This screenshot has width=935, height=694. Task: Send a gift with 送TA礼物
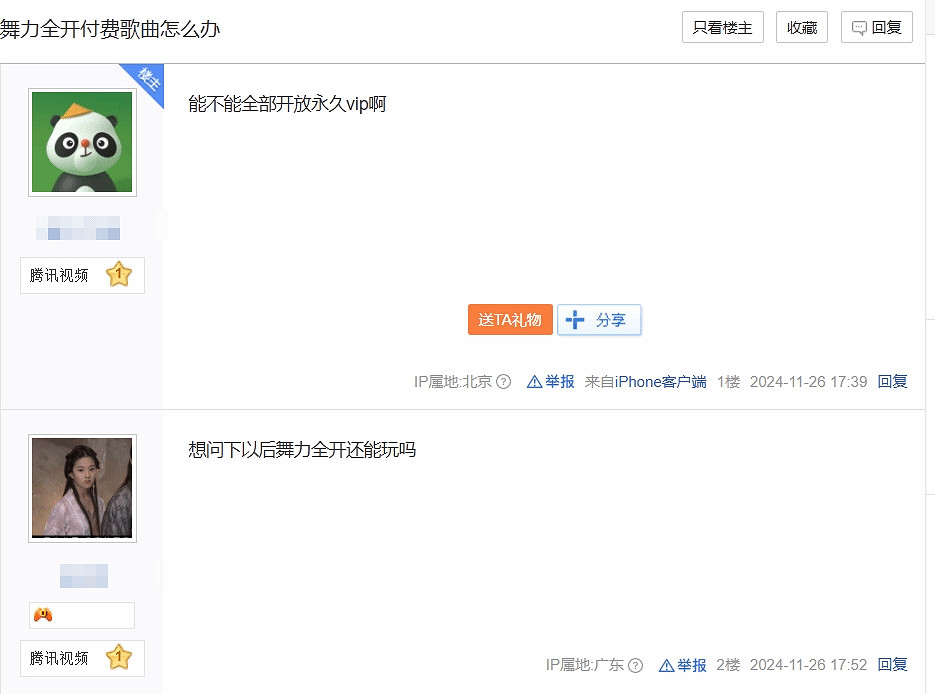[x=510, y=320]
